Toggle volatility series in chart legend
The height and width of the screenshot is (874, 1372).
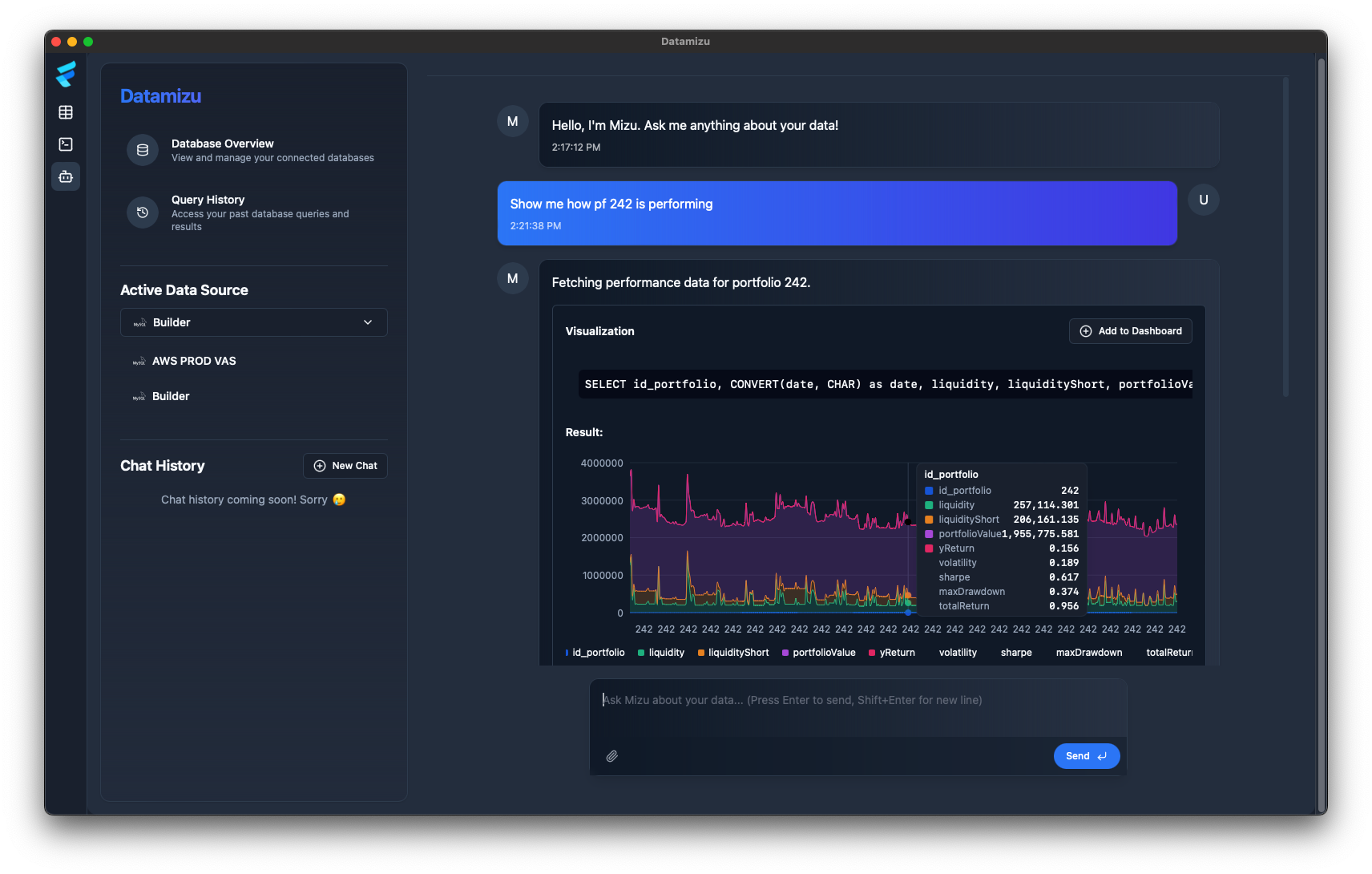(x=958, y=653)
